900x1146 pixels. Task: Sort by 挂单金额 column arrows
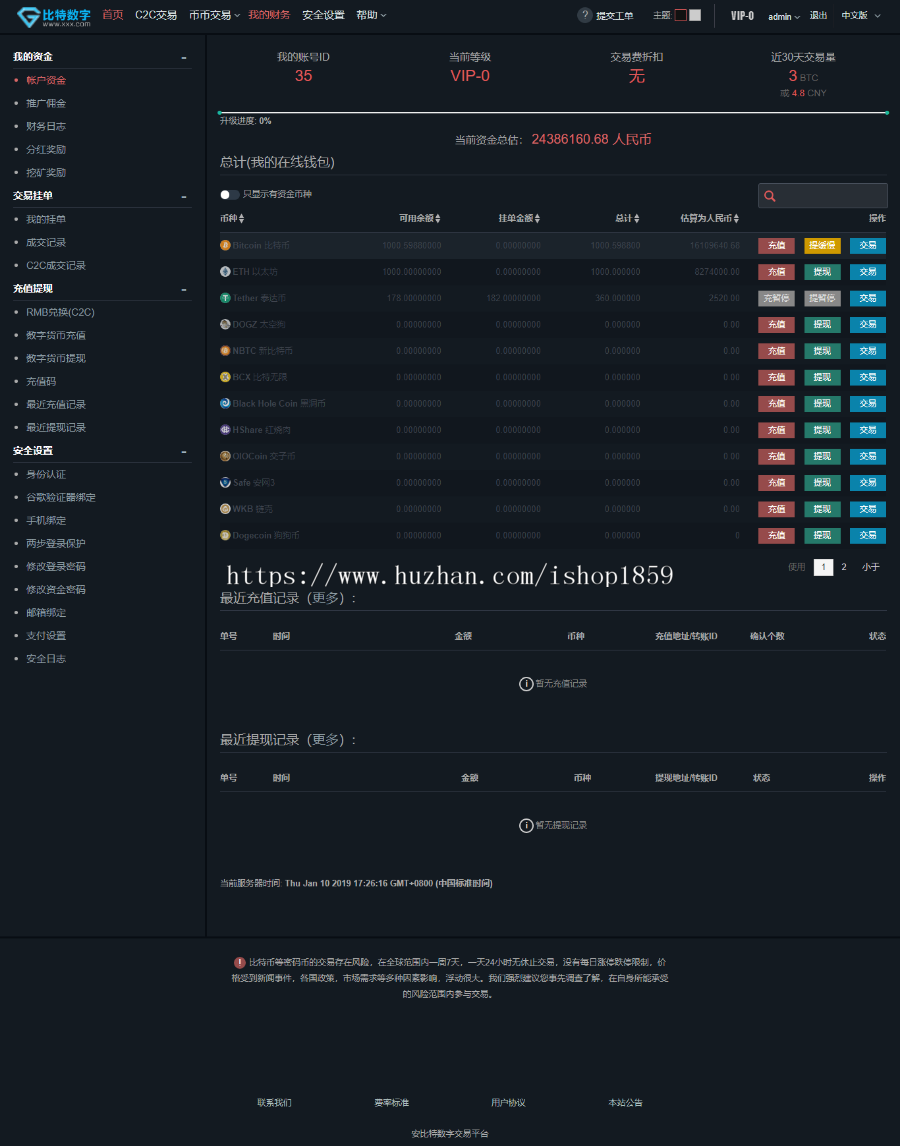537,219
